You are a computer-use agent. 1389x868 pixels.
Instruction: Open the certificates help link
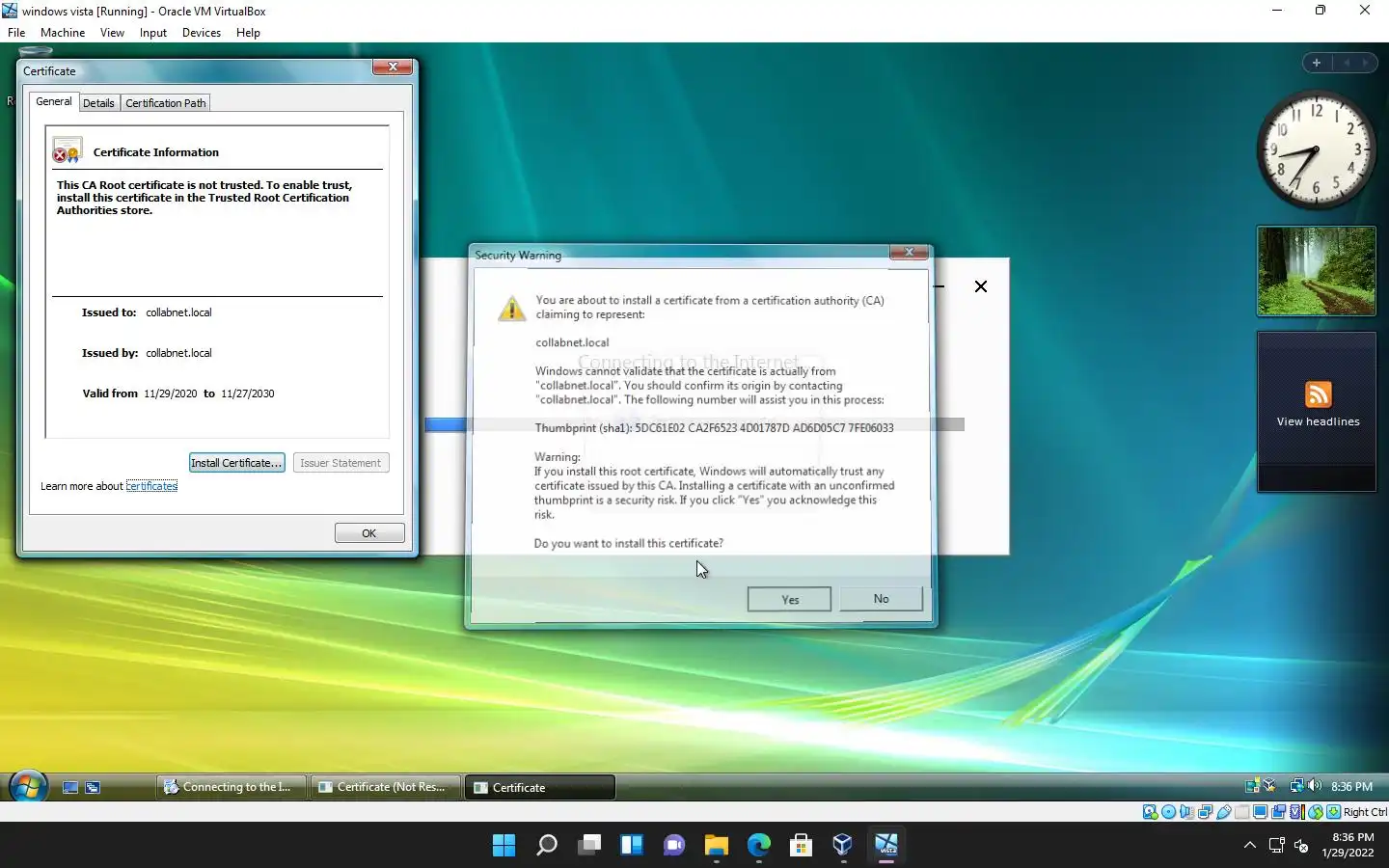151,486
